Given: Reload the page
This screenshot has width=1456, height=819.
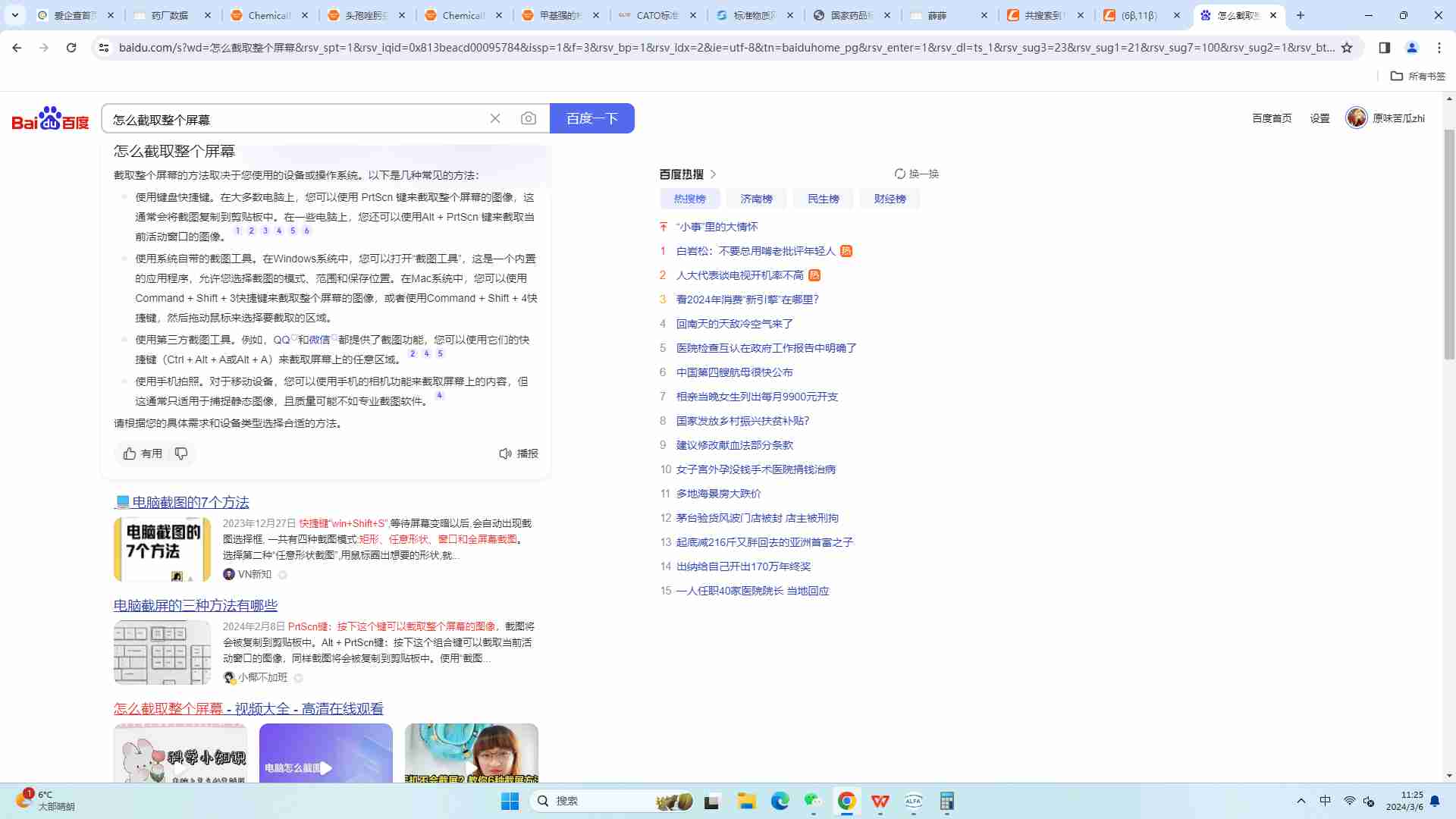Looking at the screenshot, I should [71, 48].
